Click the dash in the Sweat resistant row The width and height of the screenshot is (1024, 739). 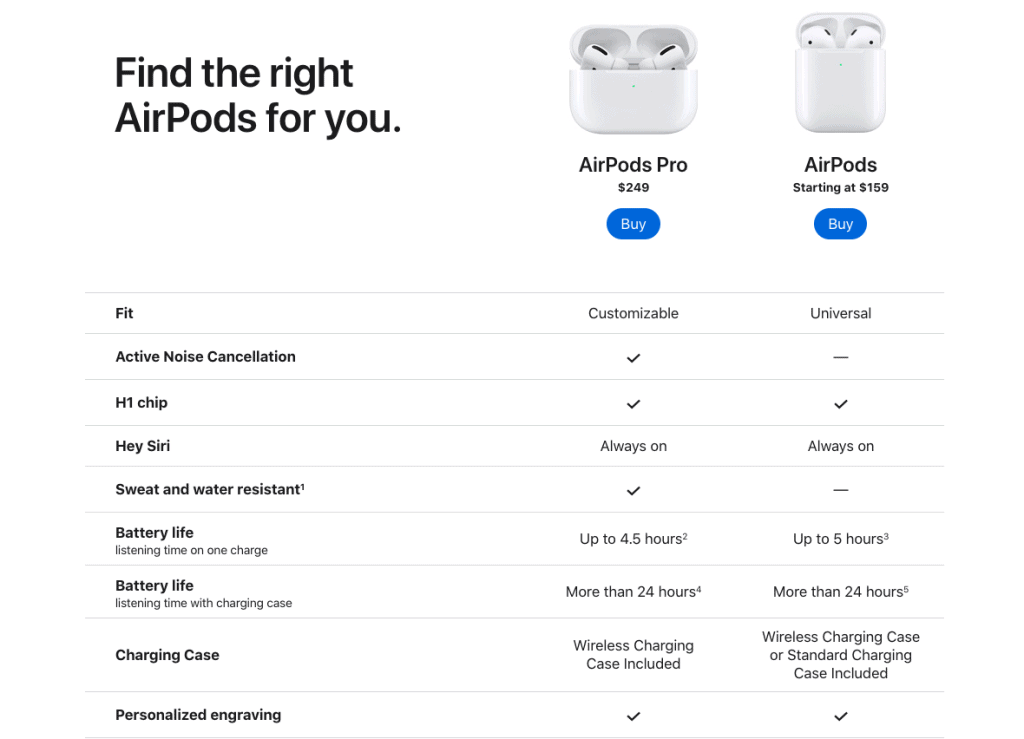(840, 489)
